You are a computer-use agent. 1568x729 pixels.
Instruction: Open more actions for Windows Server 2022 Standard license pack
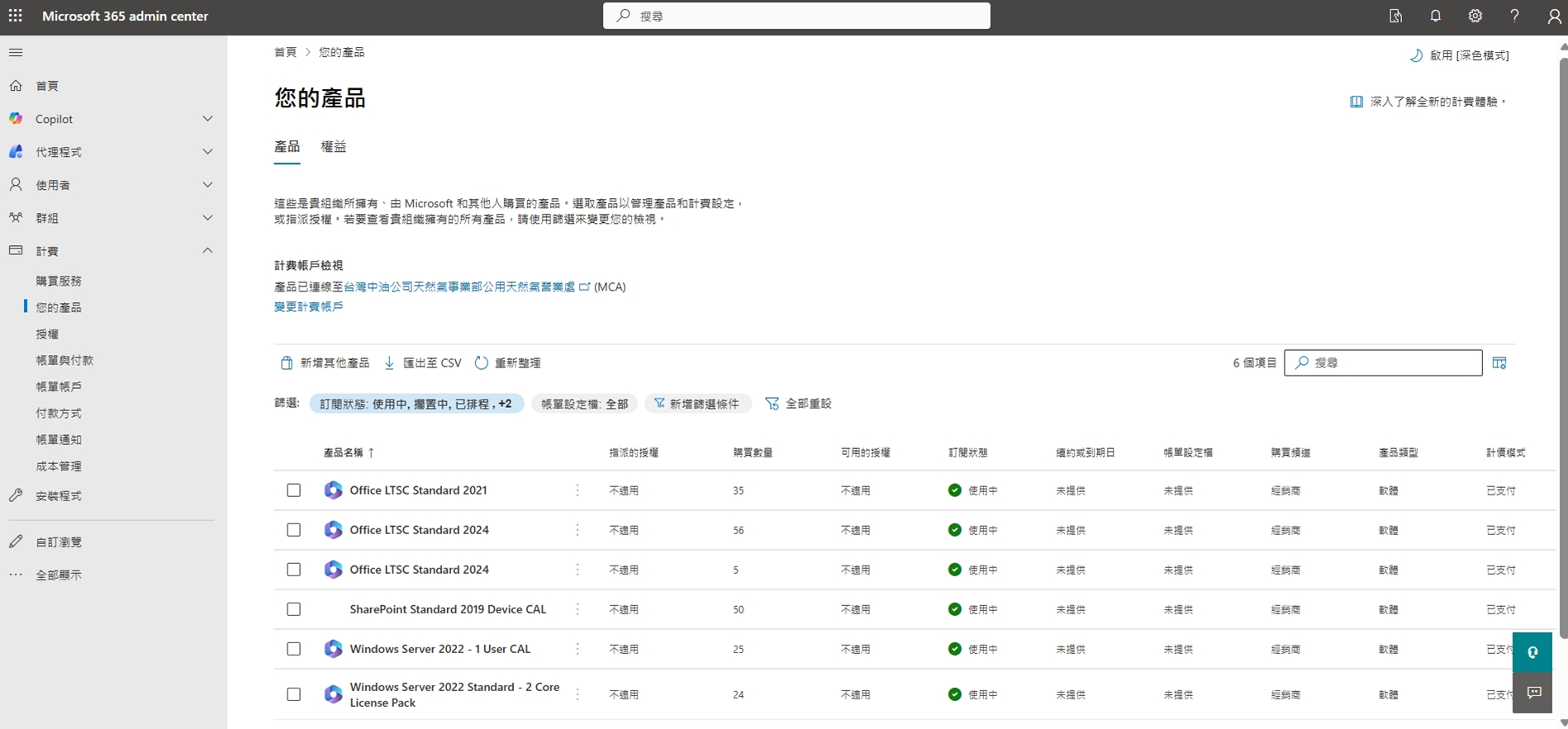(x=577, y=694)
